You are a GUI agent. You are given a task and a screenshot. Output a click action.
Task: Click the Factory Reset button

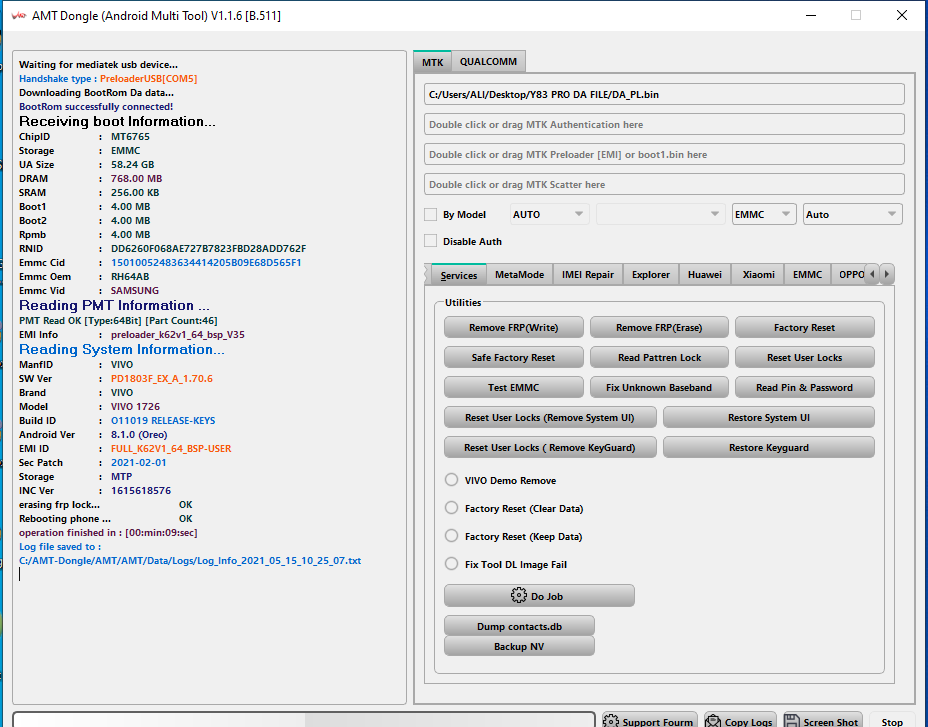804,327
